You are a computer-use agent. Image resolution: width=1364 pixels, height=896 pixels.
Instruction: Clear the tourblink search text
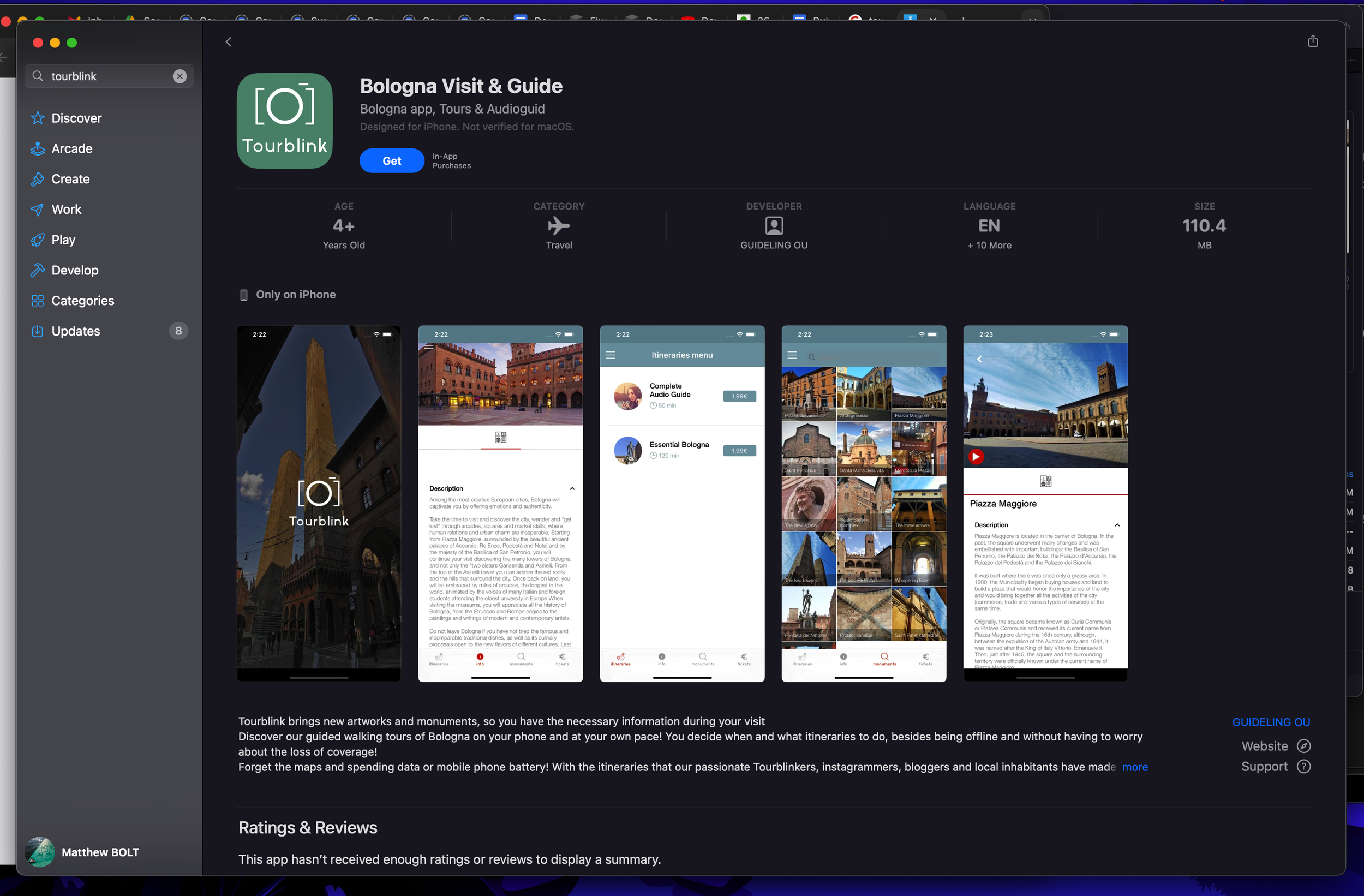pos(180,76)
